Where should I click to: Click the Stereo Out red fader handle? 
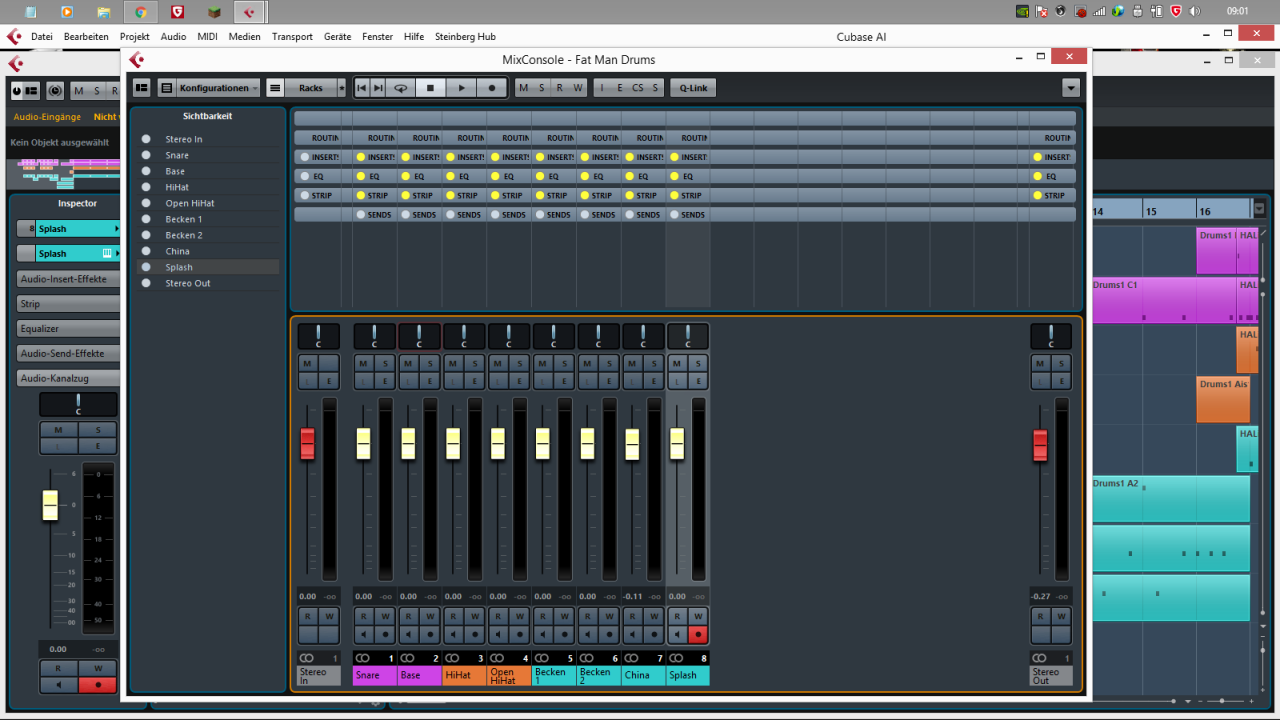click(1040, 445)
